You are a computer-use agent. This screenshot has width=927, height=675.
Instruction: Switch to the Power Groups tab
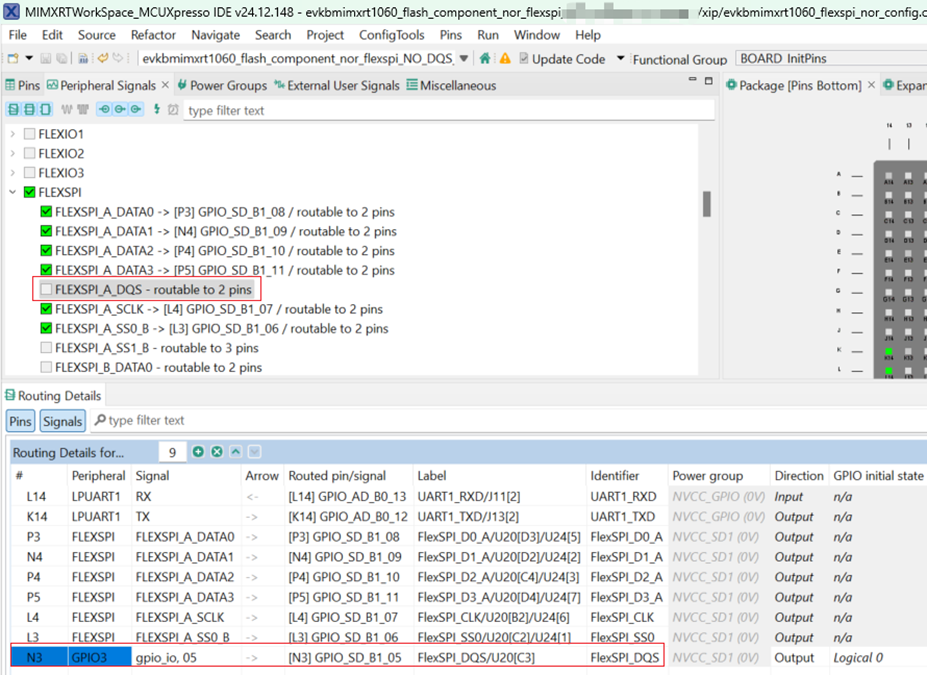point(222,86)
